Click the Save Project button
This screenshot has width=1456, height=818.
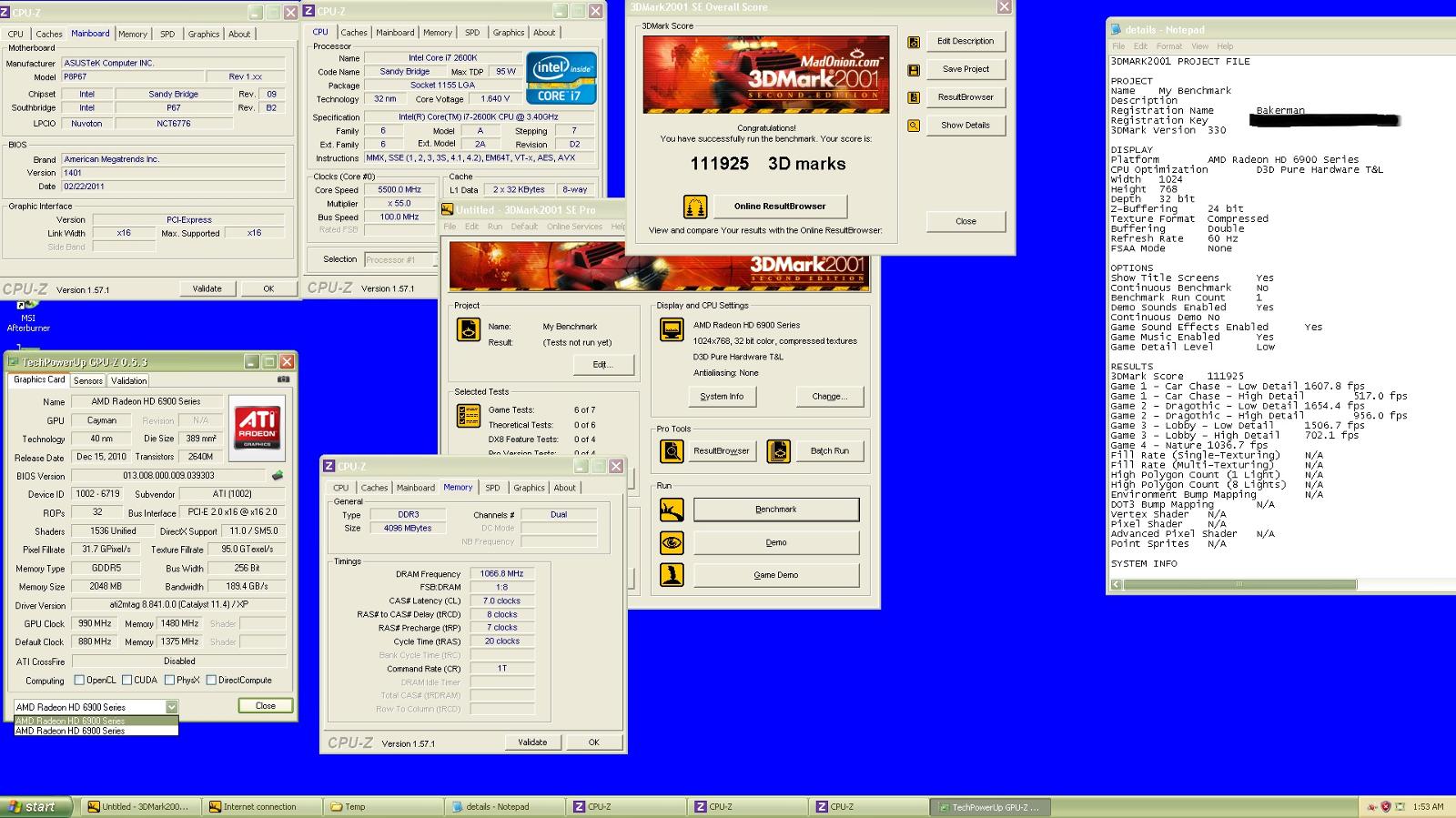[x=966, y=69]
